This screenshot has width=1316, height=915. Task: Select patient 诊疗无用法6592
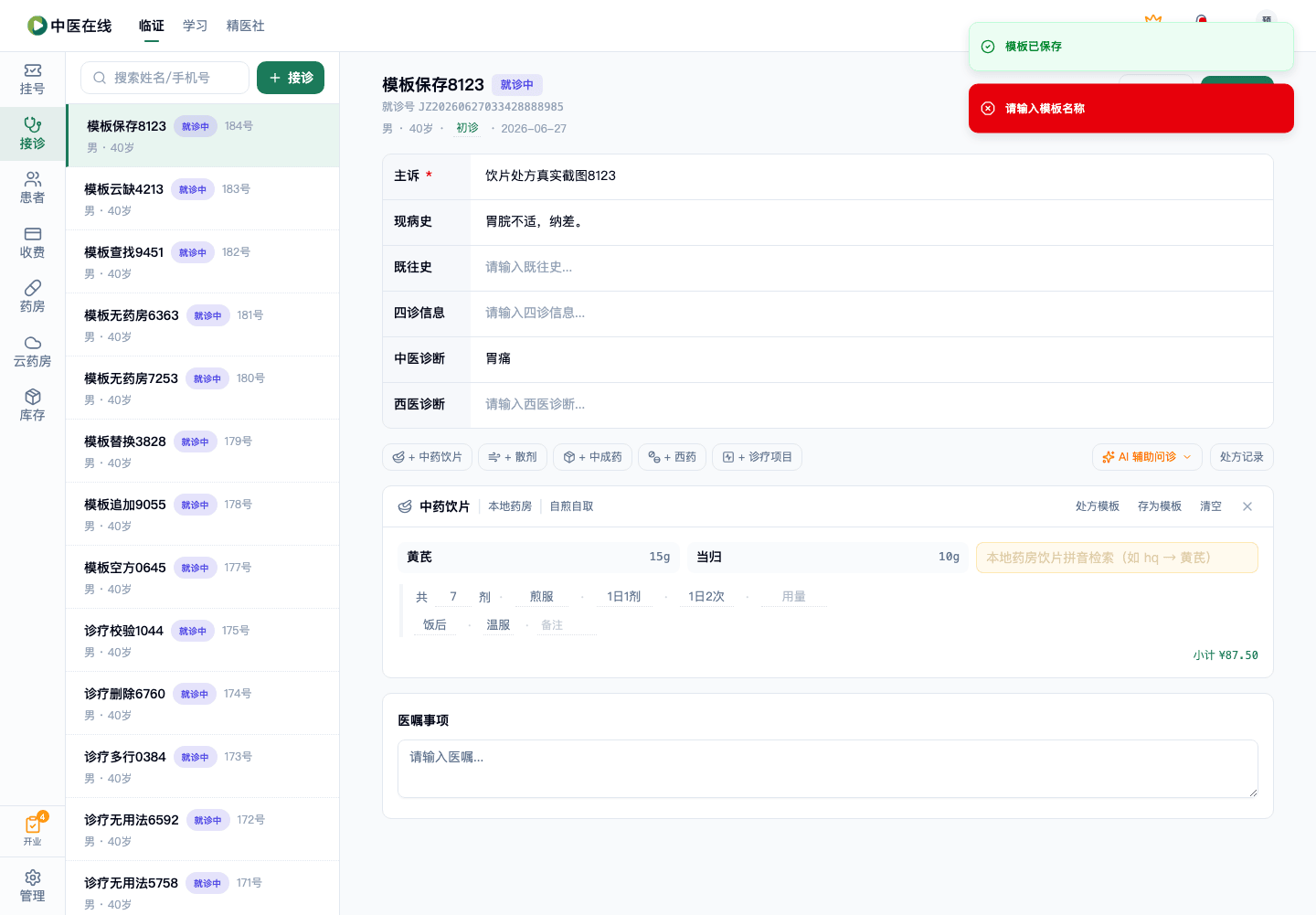coord(202,829)
